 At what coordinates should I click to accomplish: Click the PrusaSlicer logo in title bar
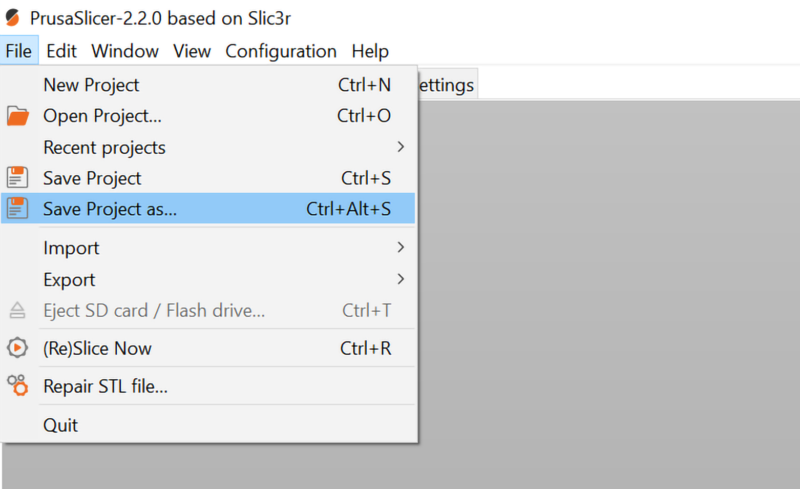12,18
